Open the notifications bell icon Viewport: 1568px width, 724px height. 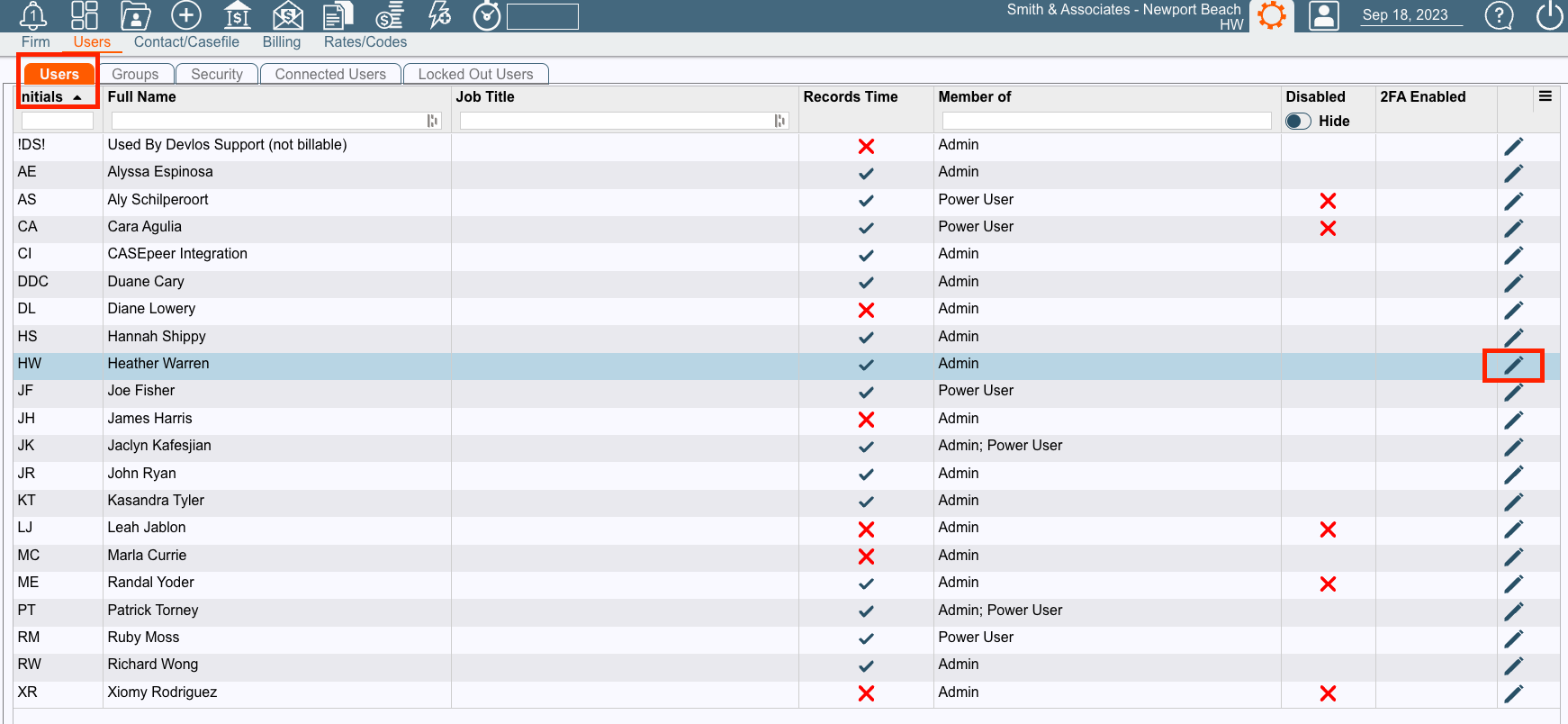[33, 15]
